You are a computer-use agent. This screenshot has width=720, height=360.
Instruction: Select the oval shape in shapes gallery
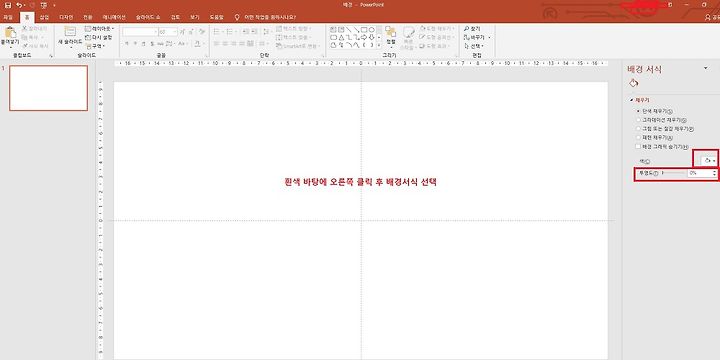click(372, 30)
